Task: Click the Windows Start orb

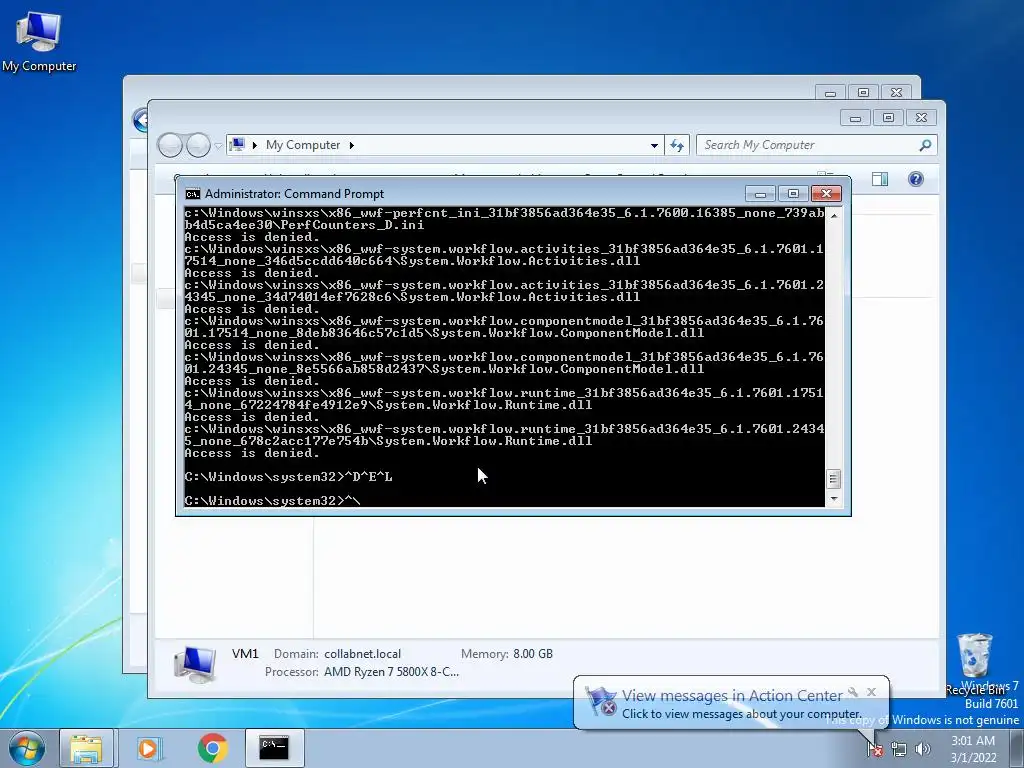Action: point(26,748)
